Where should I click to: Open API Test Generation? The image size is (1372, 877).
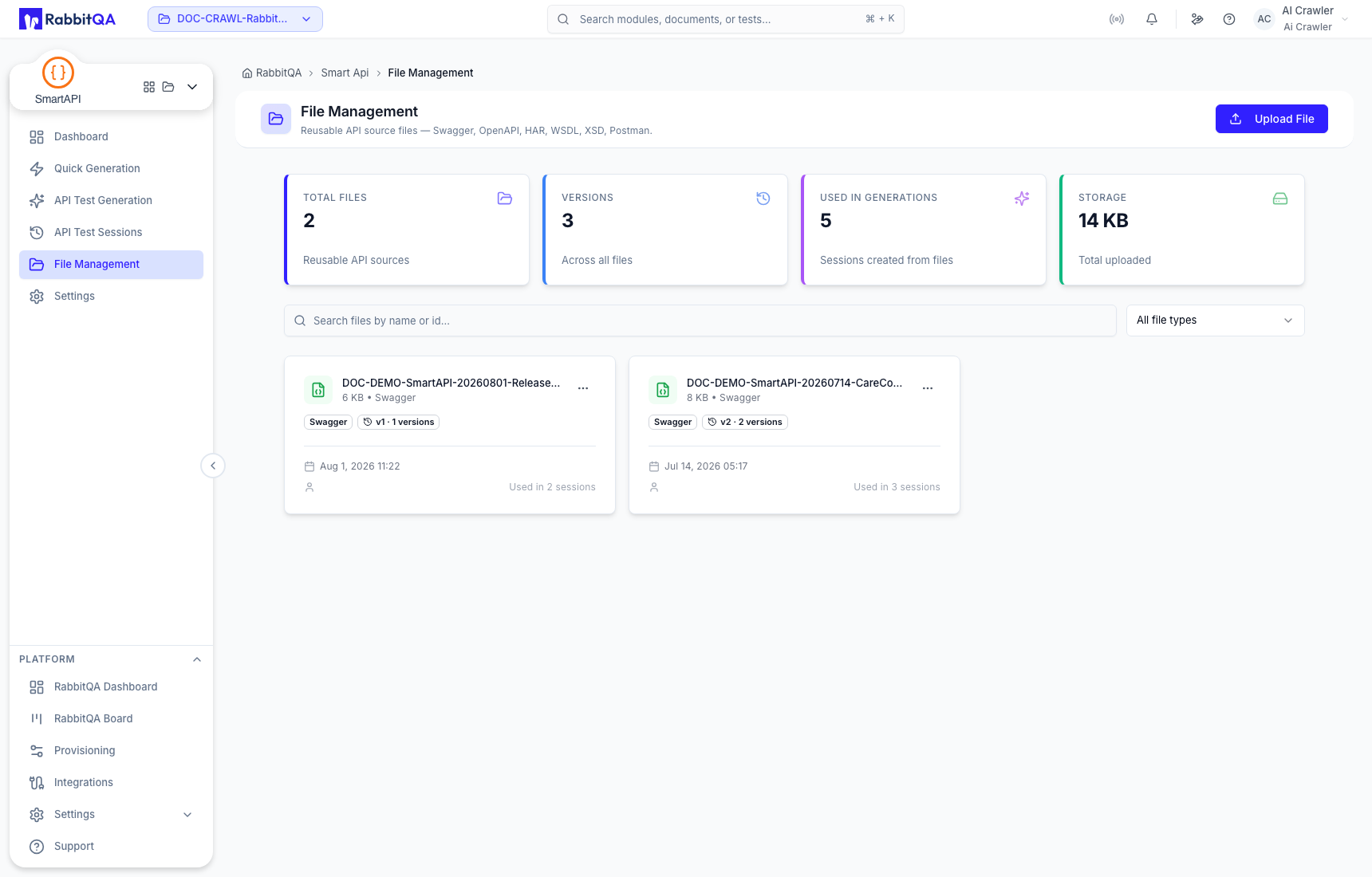pos(111,201)
